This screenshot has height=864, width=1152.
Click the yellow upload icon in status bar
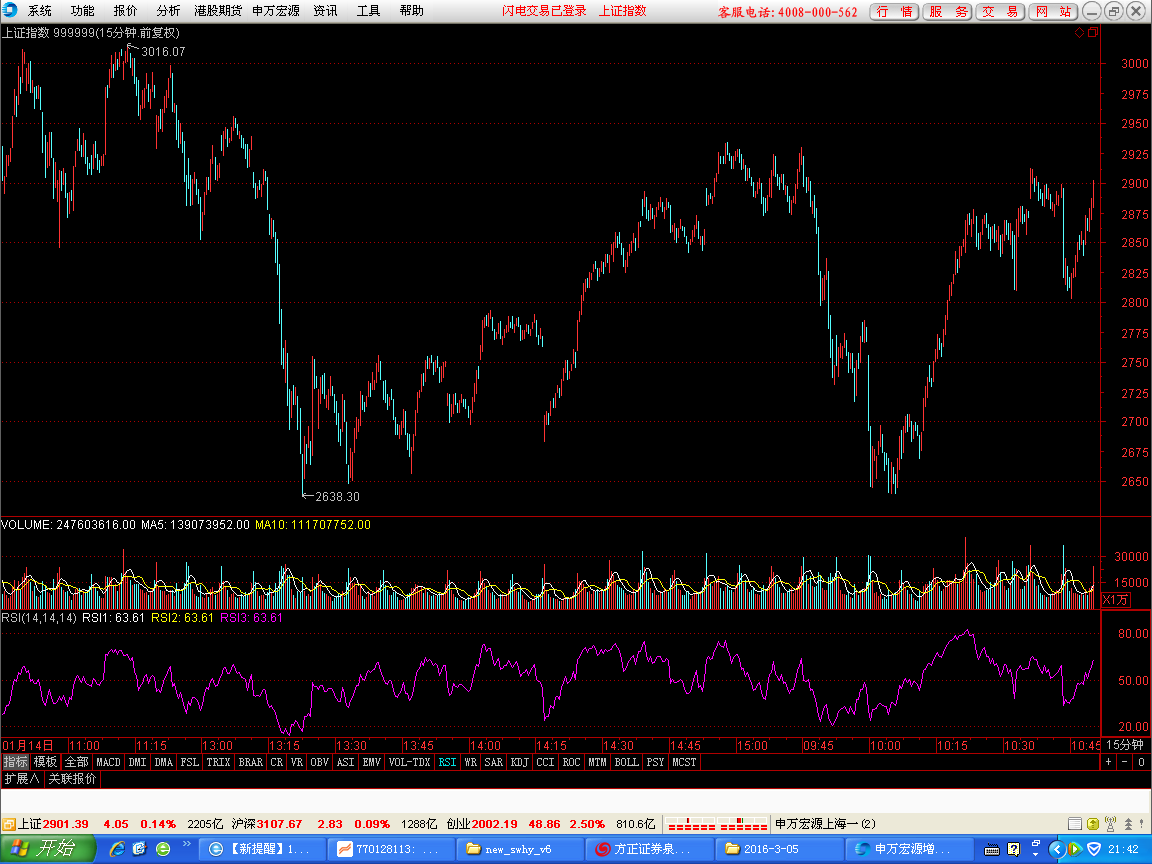click(1092, 824)
